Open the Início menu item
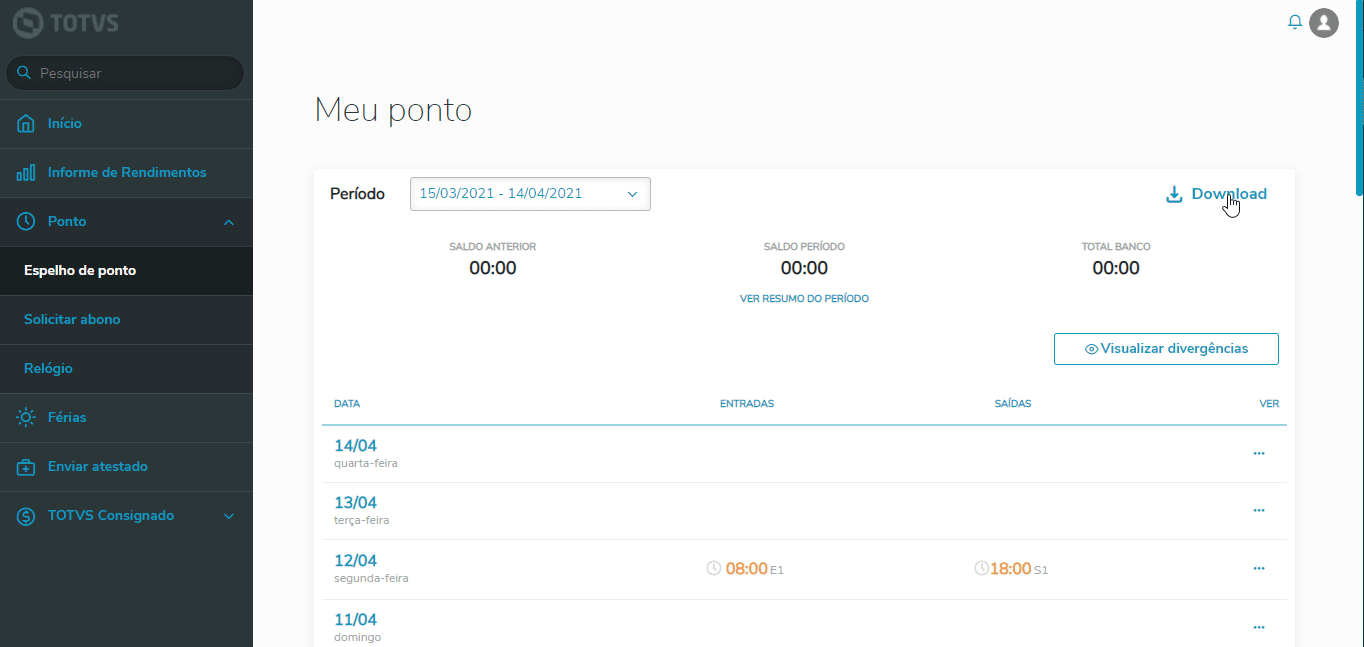1364x647 pixels. (x=126, y=124)
